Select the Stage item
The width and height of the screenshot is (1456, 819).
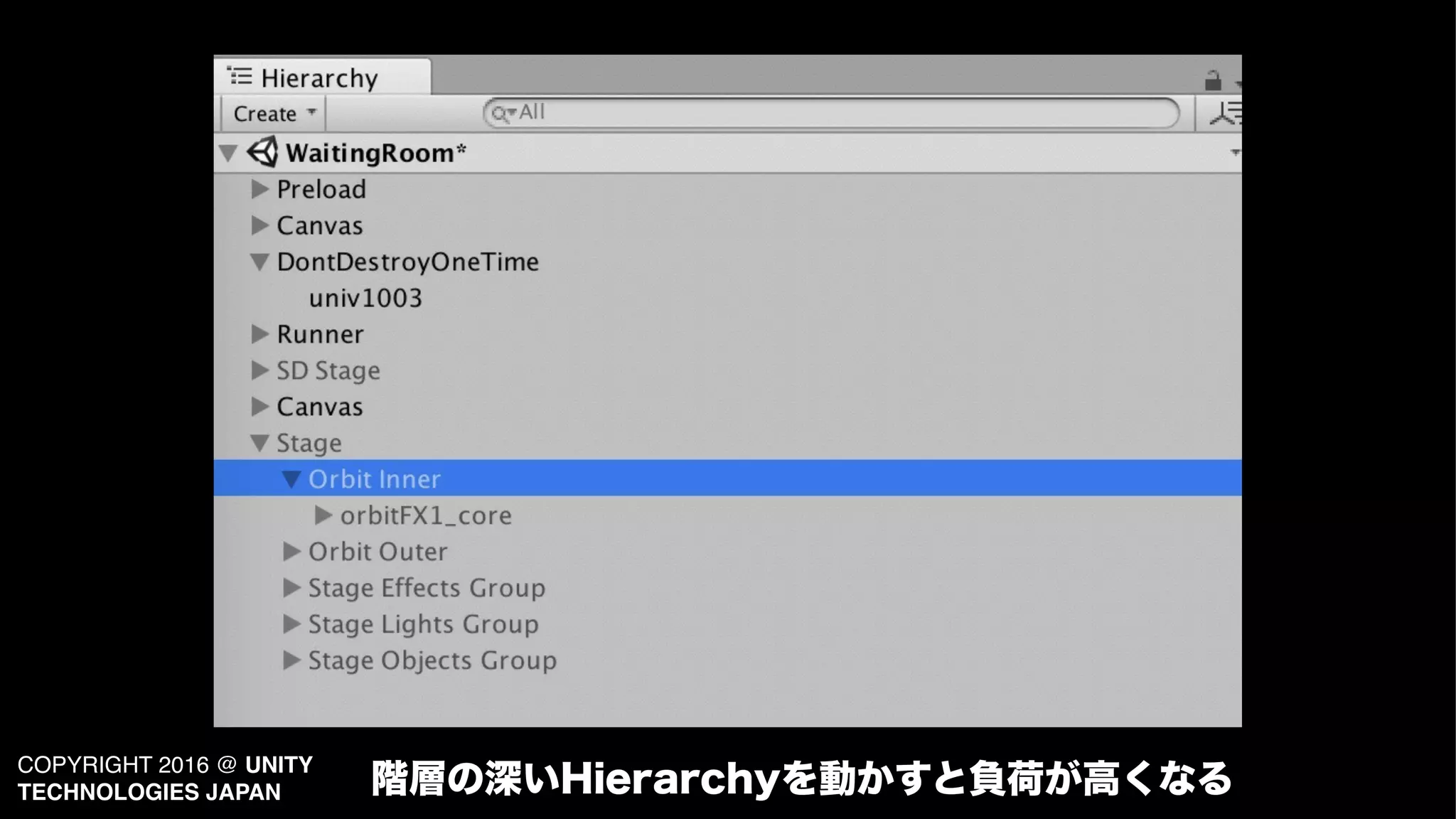coord(309,444)
